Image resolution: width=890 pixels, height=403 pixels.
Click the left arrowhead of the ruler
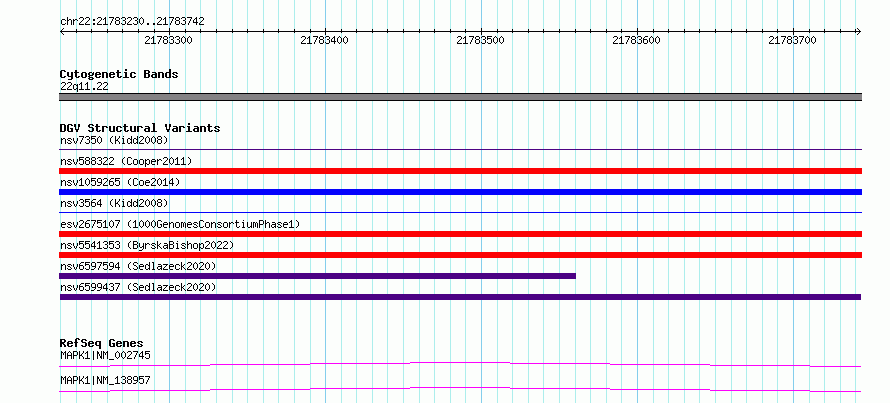[x=62, y=32]
